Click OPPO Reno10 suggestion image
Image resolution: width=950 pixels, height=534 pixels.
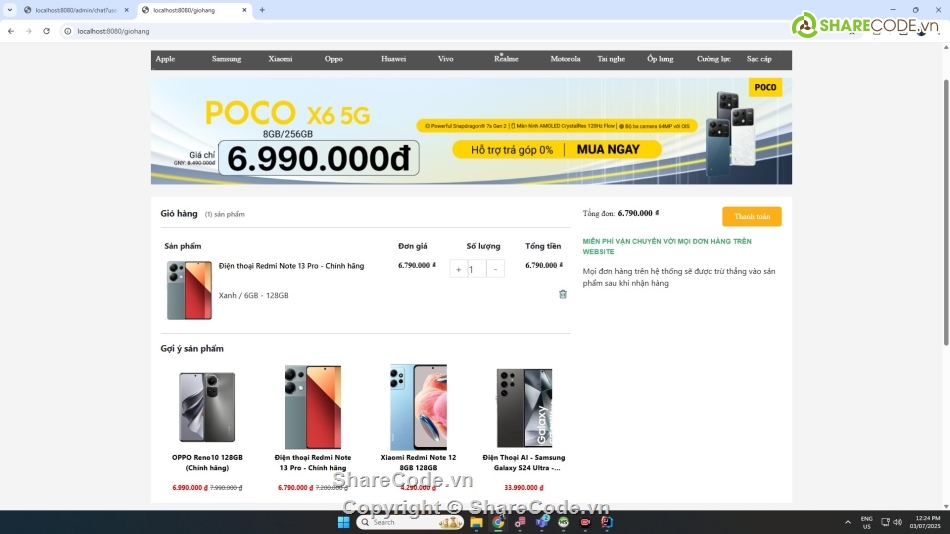207,407
